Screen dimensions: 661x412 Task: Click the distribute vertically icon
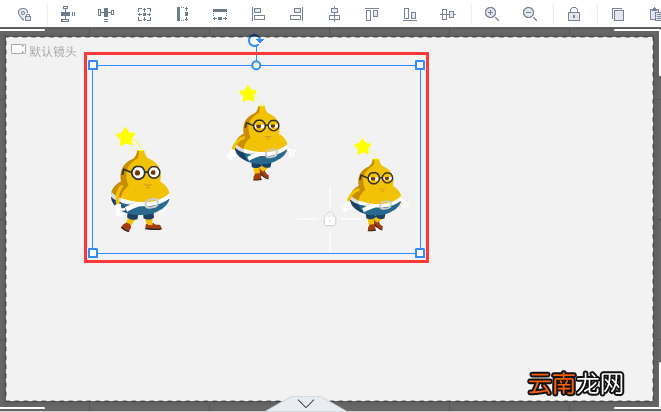(67, 14)
